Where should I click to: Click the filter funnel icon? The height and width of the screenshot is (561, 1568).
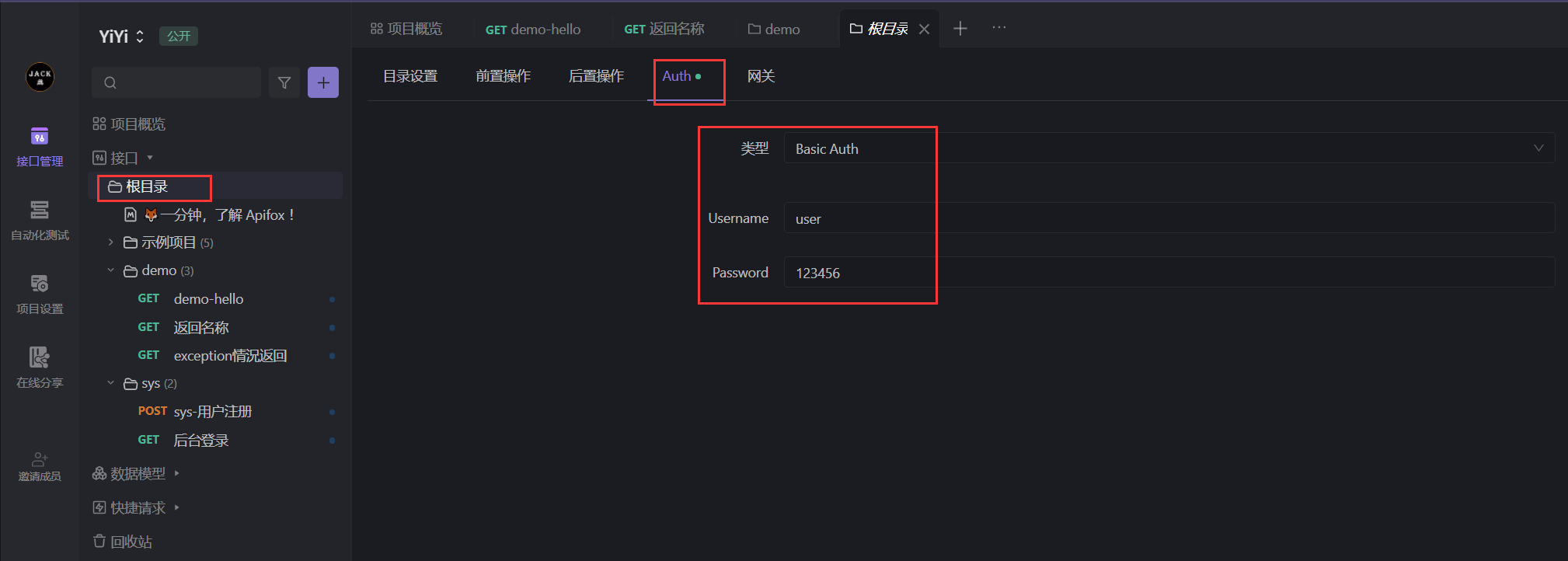[x=284, y=82]
